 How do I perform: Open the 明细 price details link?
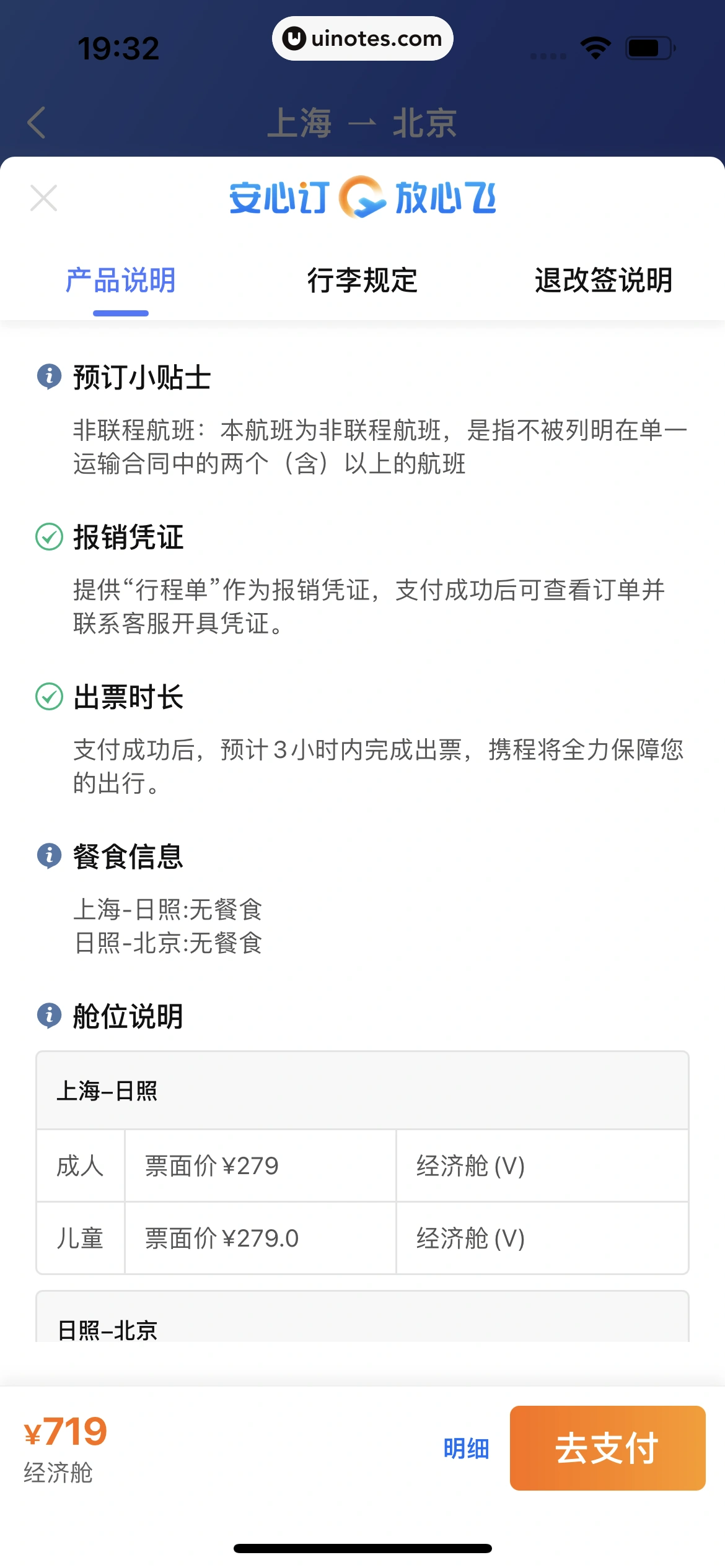click(x=466, y=1449)
